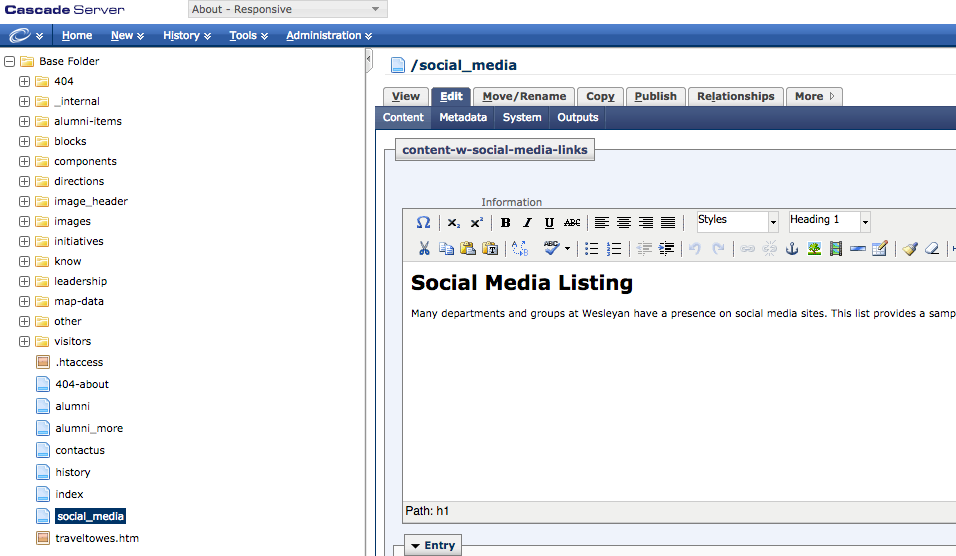Screen dimensions: 956x556
Task: Align text left
Action: (x=602, y=223)
